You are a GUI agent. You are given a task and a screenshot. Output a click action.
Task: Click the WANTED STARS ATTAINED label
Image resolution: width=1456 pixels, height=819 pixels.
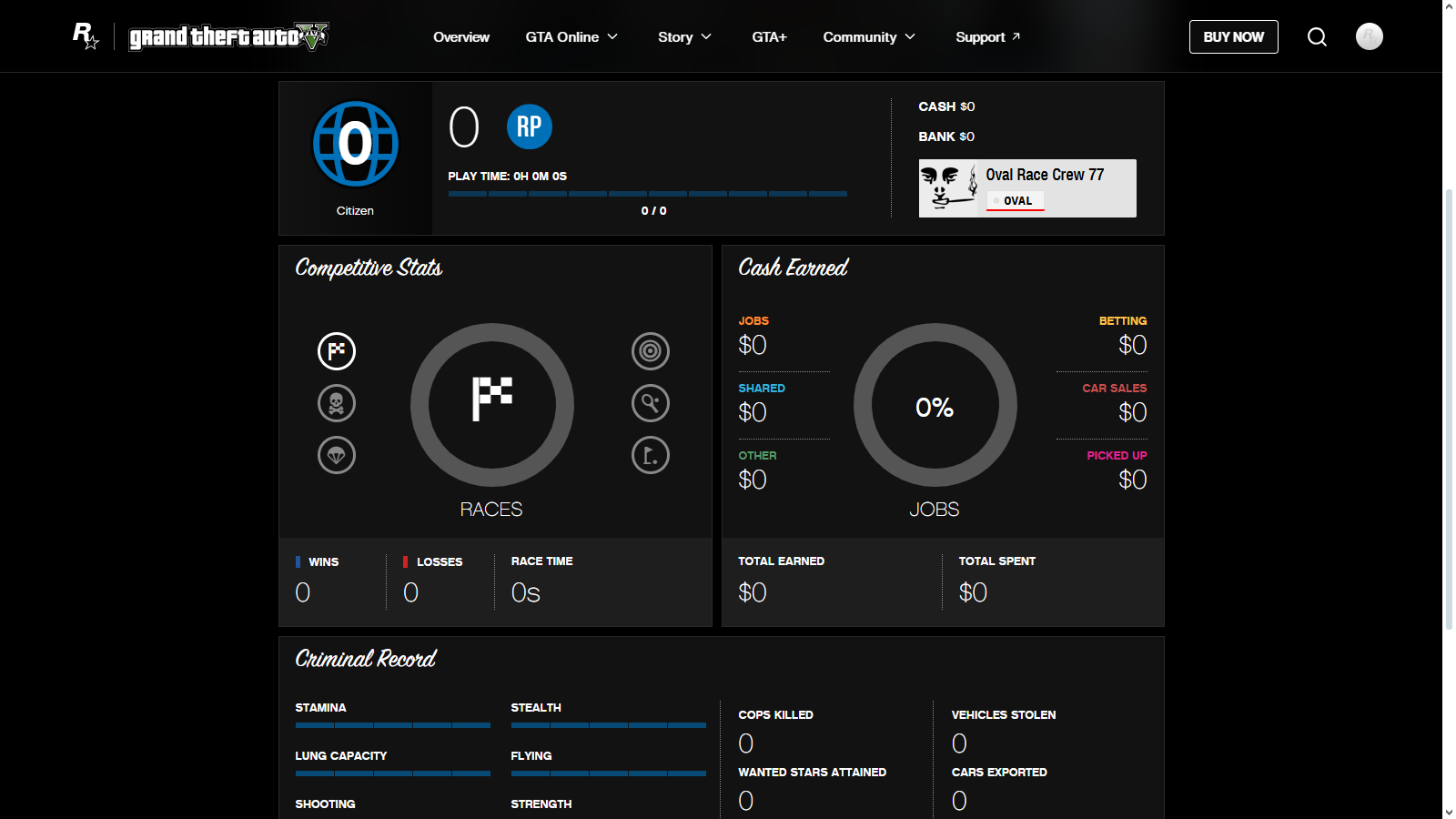click(813, 773)
